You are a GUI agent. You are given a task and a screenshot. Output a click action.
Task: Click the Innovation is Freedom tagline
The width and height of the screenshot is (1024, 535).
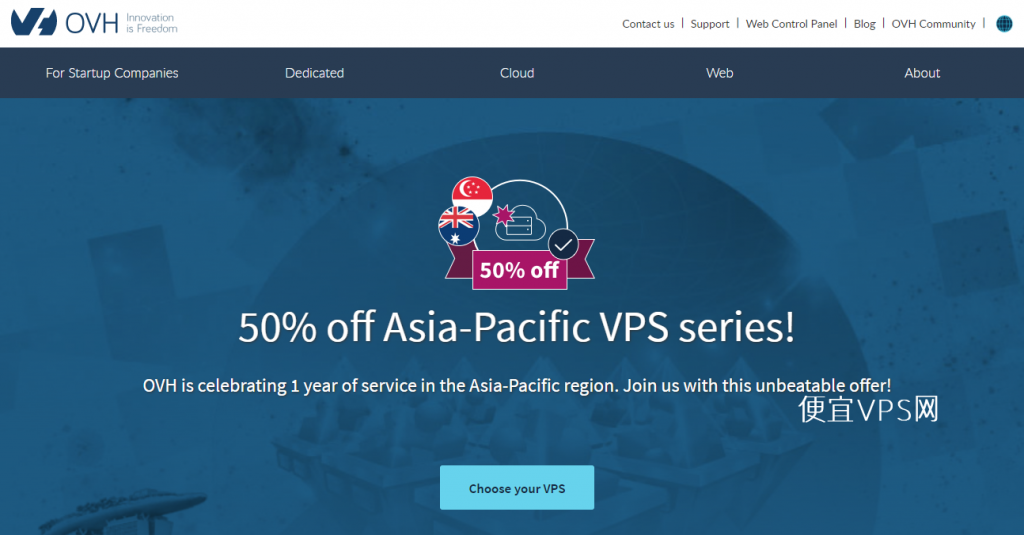coord(152,23)
